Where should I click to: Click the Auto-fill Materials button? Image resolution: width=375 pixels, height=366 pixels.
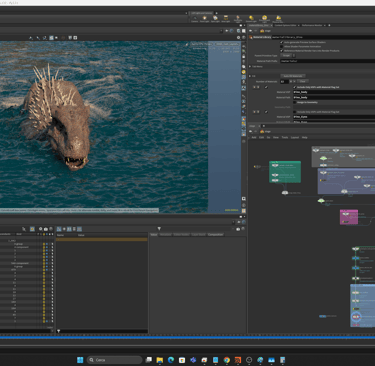coord(293,76)
